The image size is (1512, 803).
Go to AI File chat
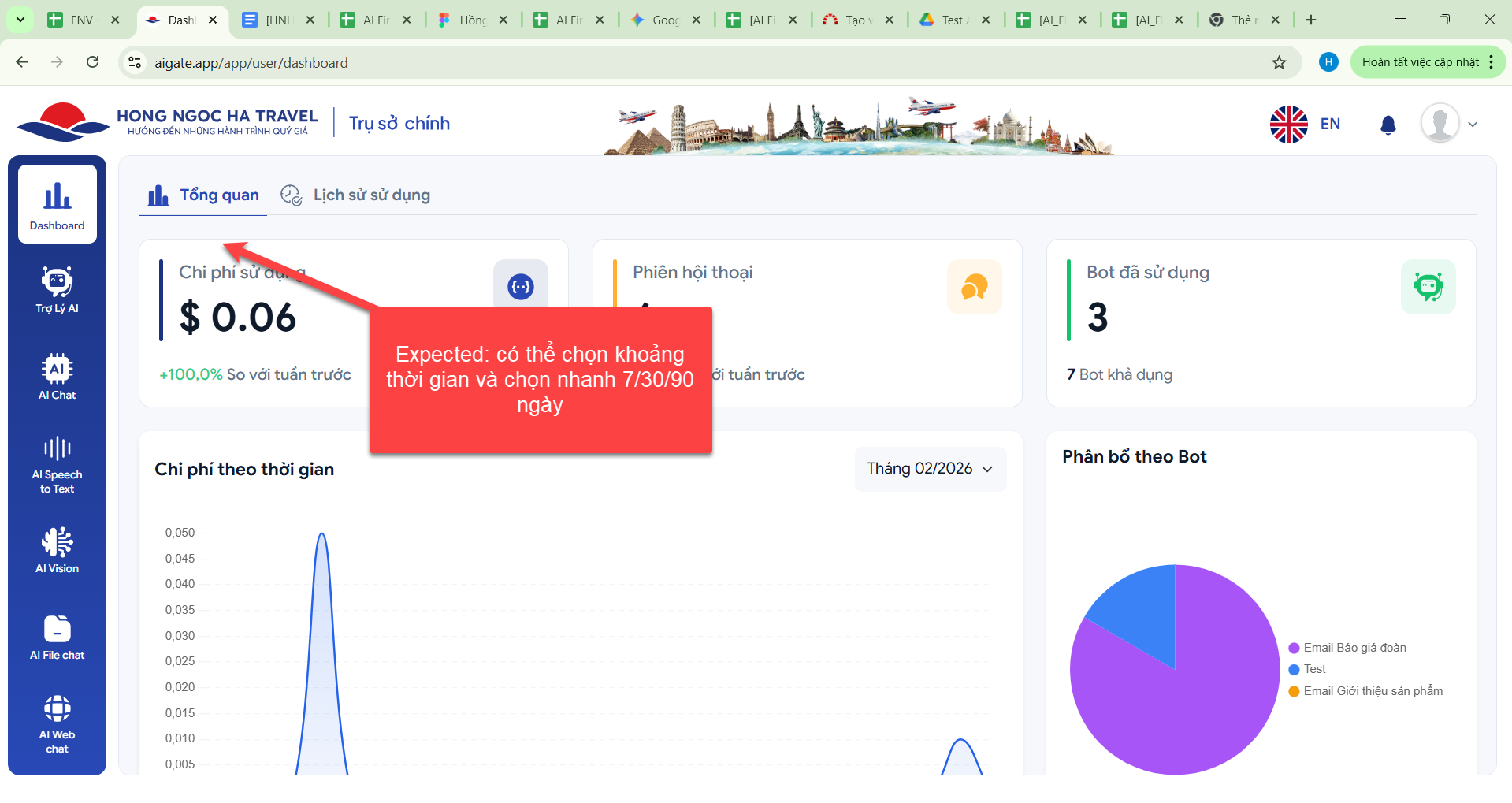coord(57,637)
